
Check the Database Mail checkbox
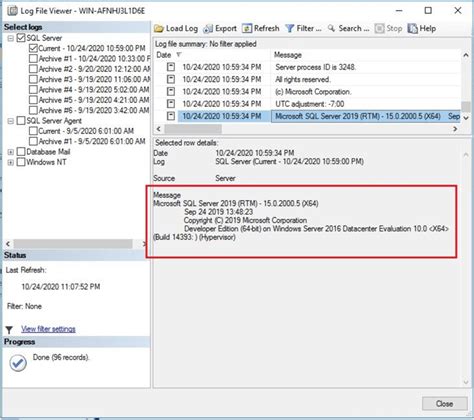pos(21,152)
